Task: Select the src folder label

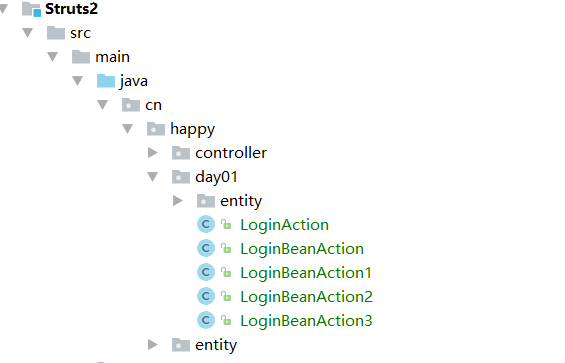Action: pyautogui.click(x=80, y=33)
